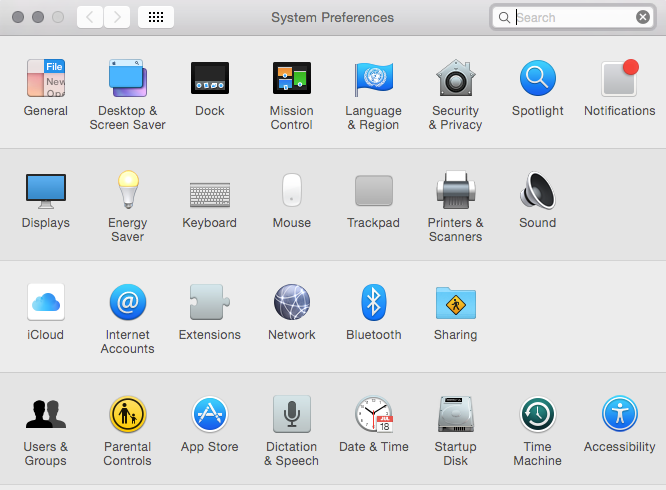666x490 pixels.
Task: Open the General preferences pane
Action: click(x=46, y=78)
